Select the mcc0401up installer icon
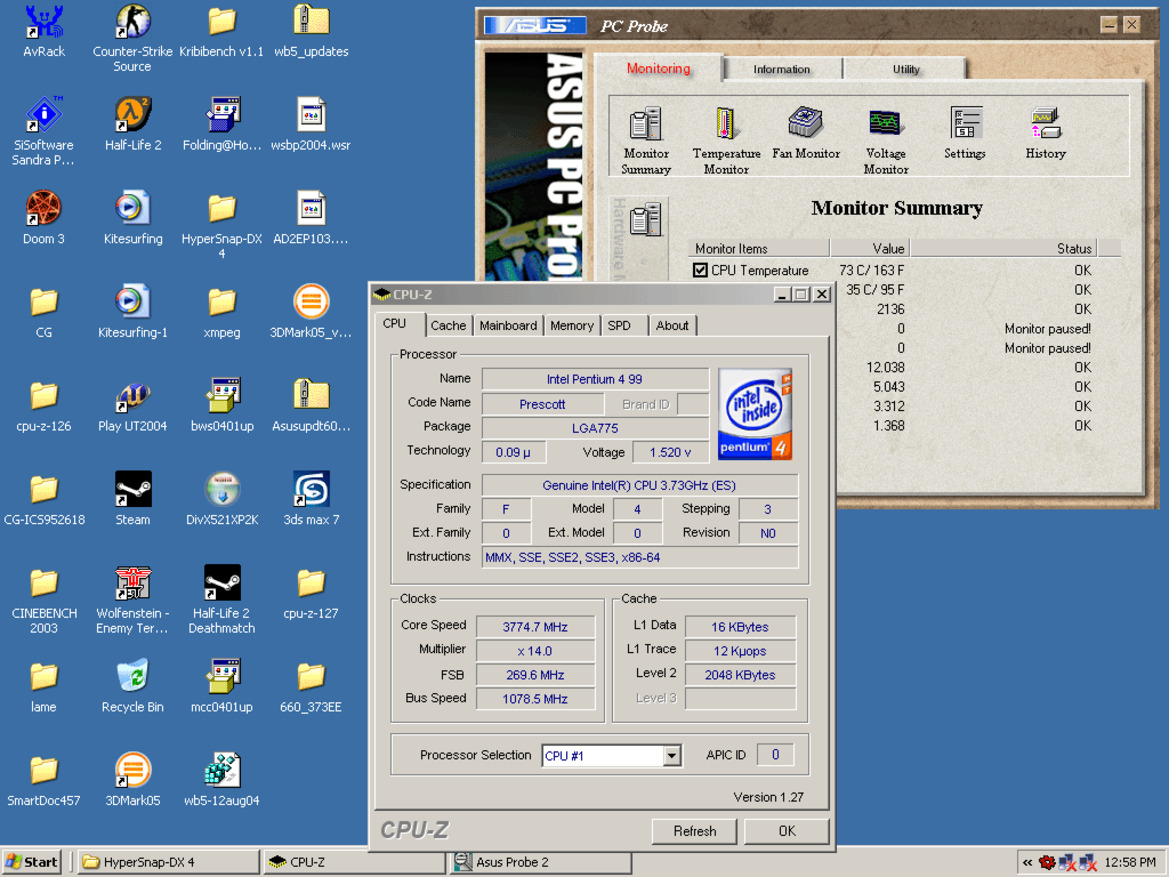 pos(222,686)
